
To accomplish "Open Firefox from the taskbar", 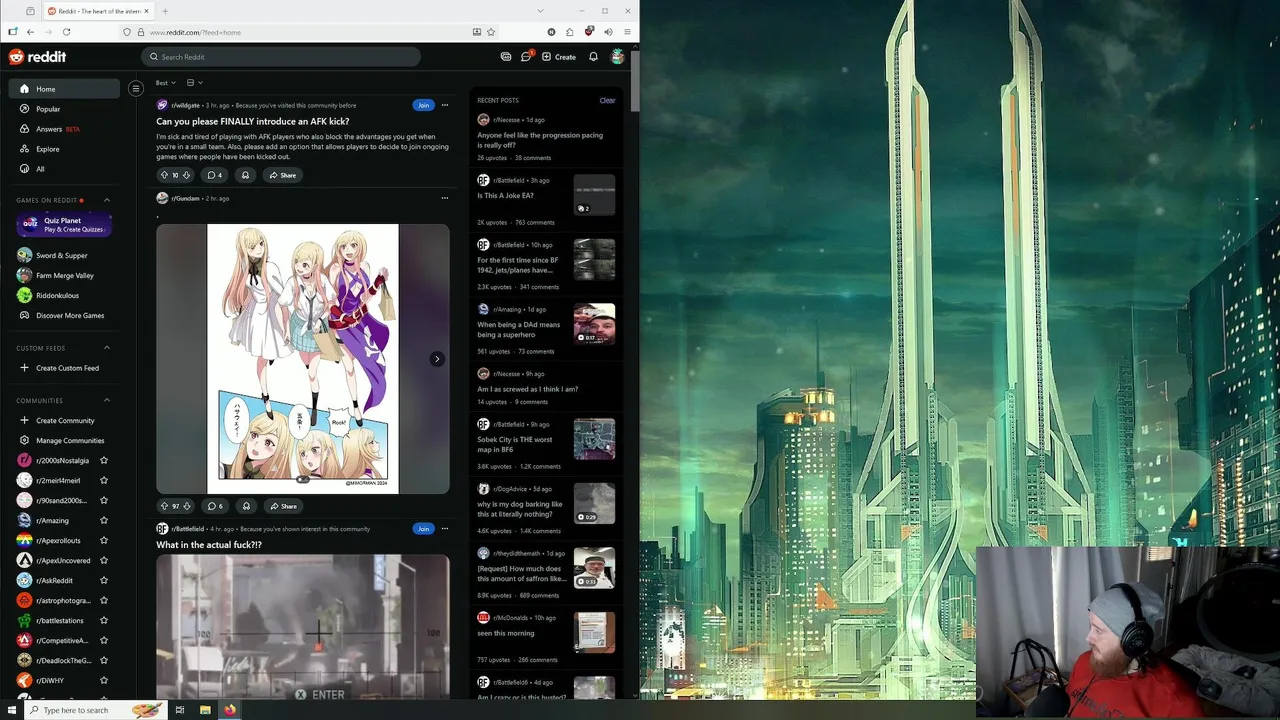I will pos(229,710).
